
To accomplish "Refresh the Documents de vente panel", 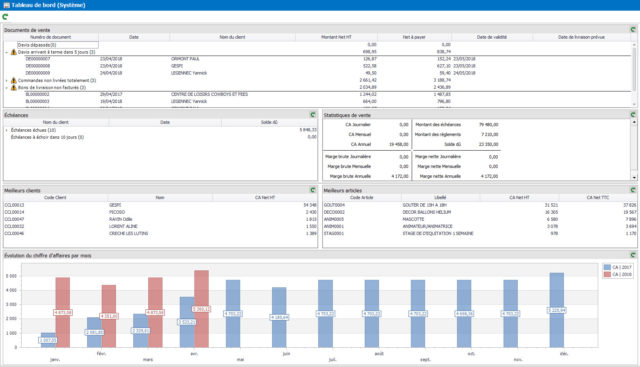I will click(x=633, y=30).
